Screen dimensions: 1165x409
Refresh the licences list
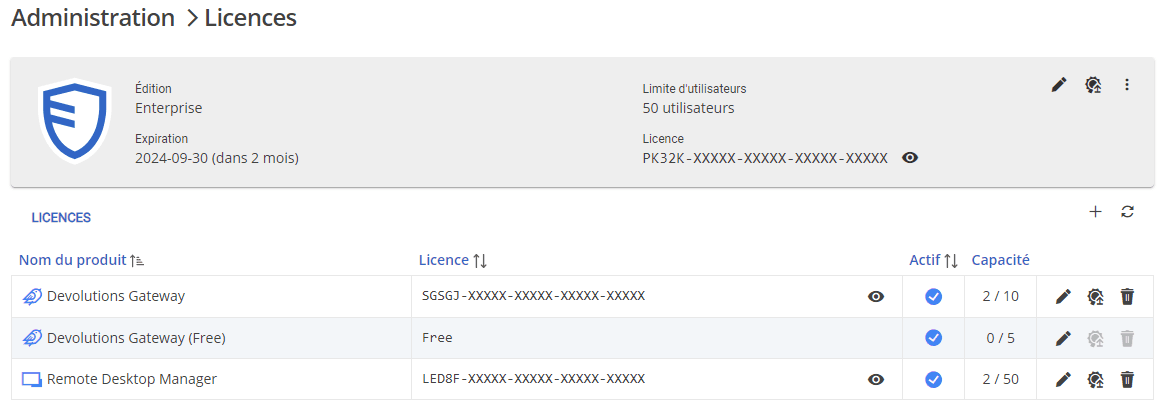pos(1127,211)
